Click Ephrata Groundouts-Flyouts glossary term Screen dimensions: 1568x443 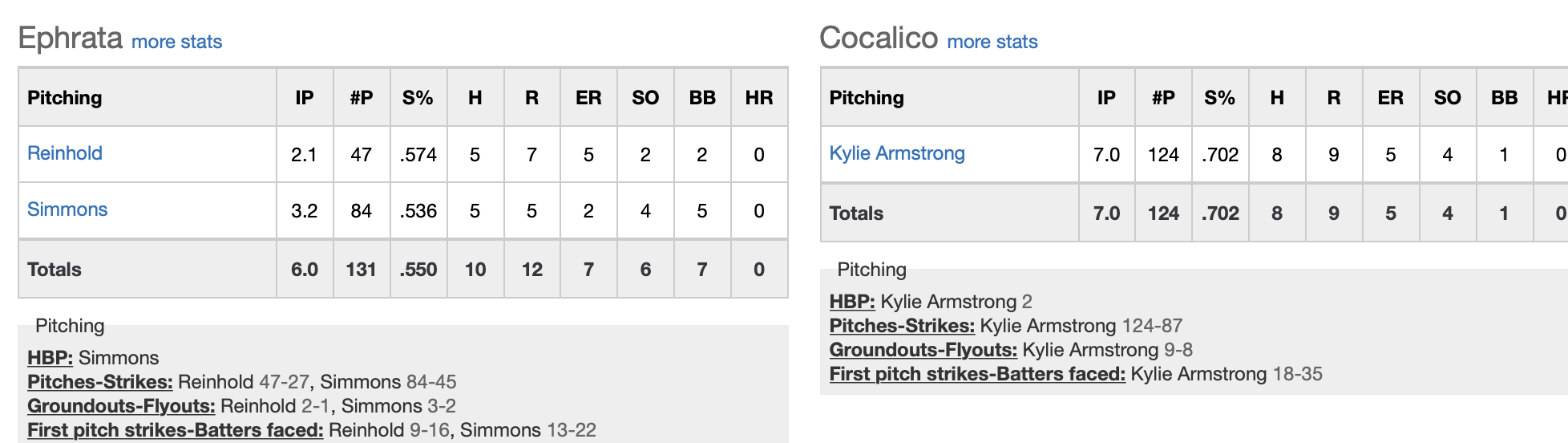[121, 406]
